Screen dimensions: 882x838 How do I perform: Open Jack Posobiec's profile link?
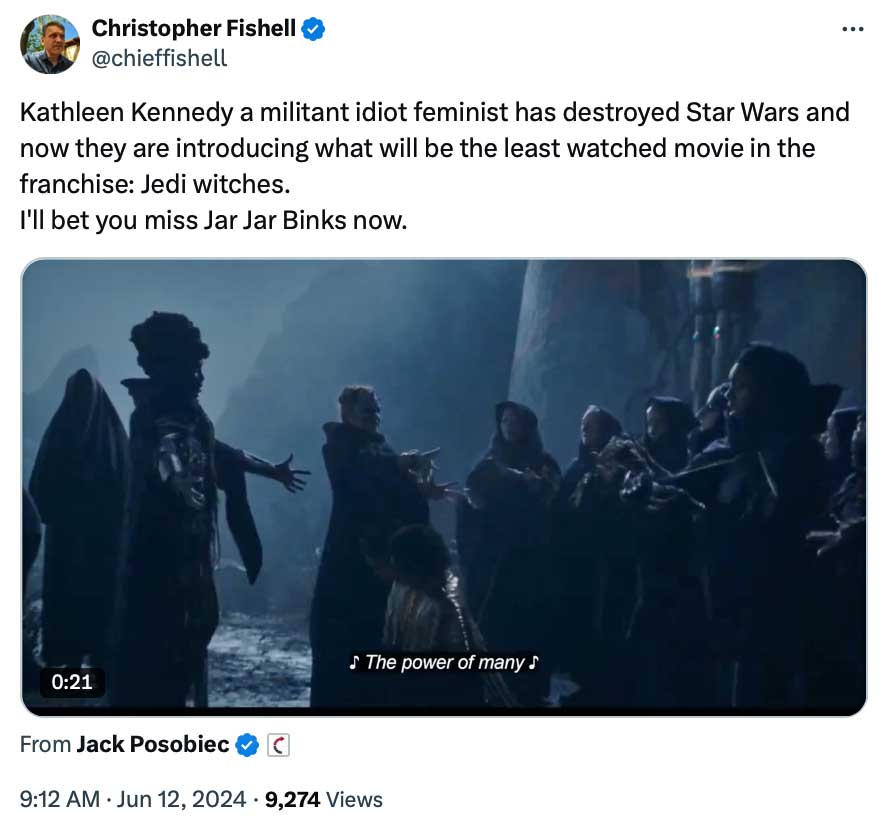(153, 744)
